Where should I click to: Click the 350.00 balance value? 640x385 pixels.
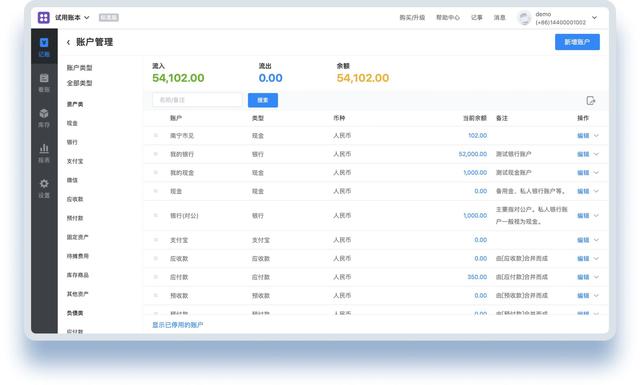point(477,277)
